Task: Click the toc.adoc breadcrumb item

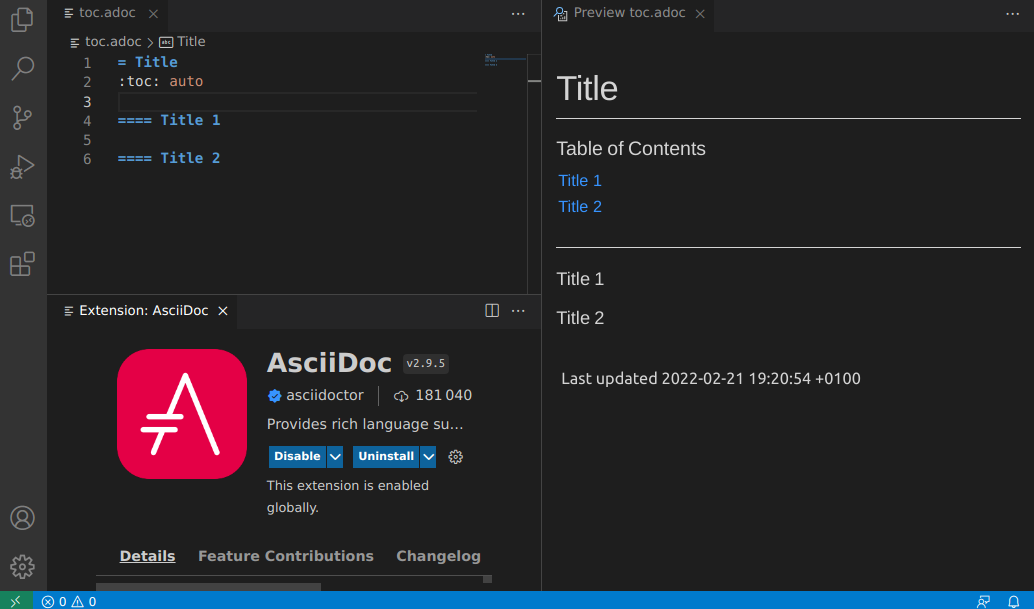Action: (106, 42)
